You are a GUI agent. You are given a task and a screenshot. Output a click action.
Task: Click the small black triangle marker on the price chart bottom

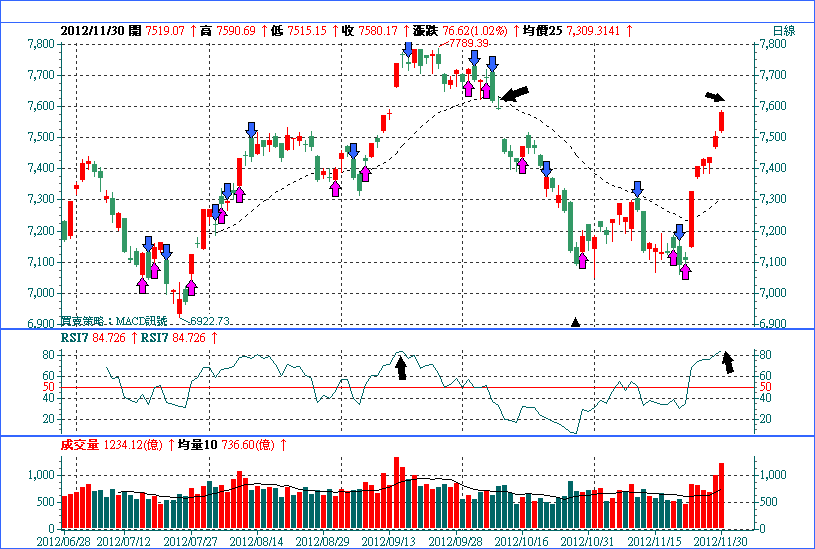575,322
